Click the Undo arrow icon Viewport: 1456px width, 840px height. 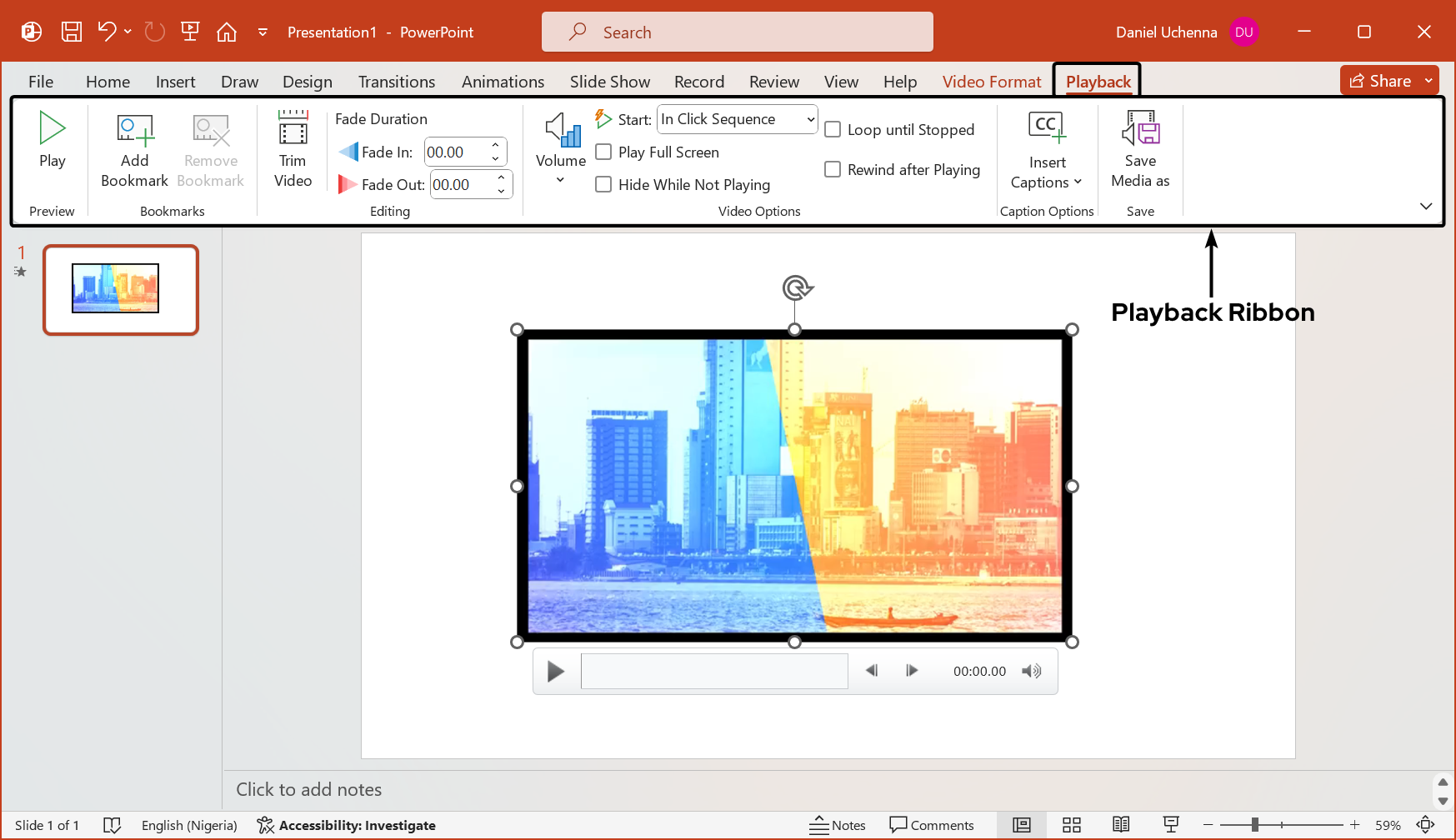pyautogui.click(x=106, y=32)
